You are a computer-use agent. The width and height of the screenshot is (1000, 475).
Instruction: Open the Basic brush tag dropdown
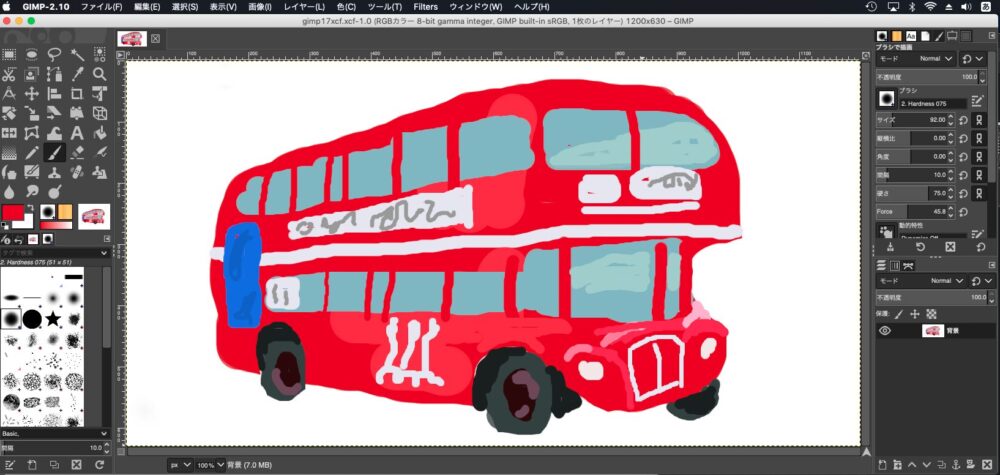55,435
